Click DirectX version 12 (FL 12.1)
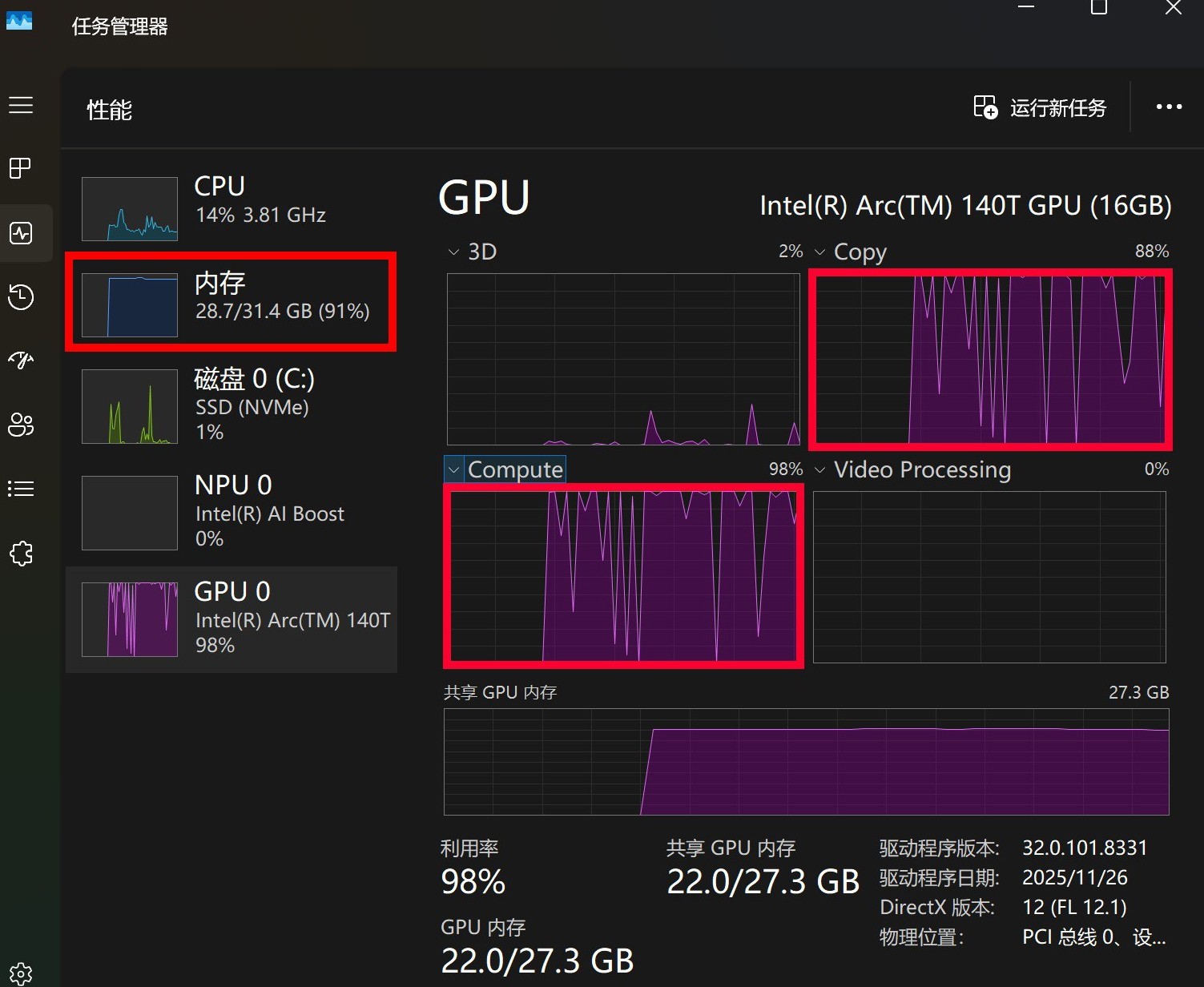The image size is (1204, 987). point(1075,907)
